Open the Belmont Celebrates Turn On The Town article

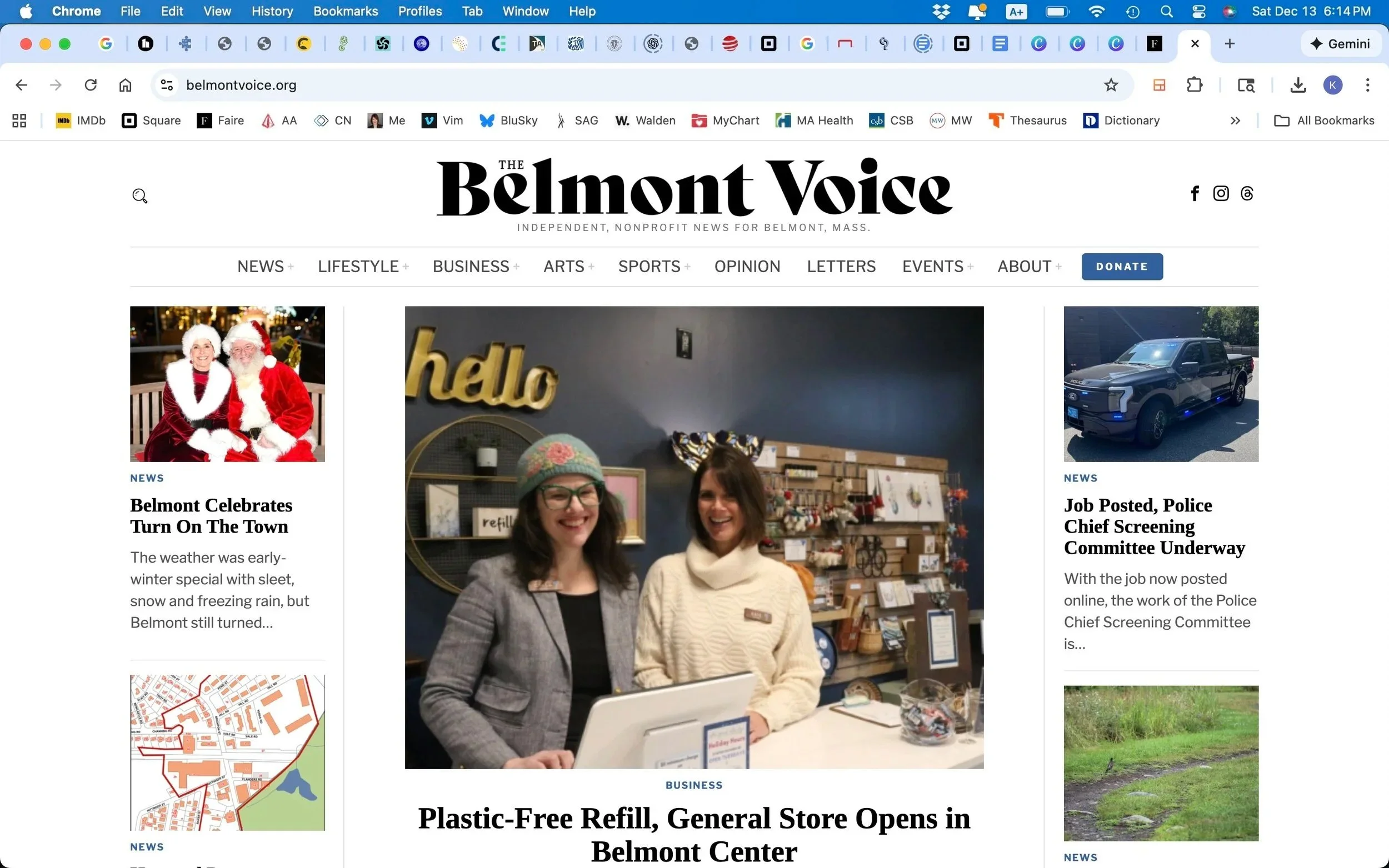(x=211, y=515)
